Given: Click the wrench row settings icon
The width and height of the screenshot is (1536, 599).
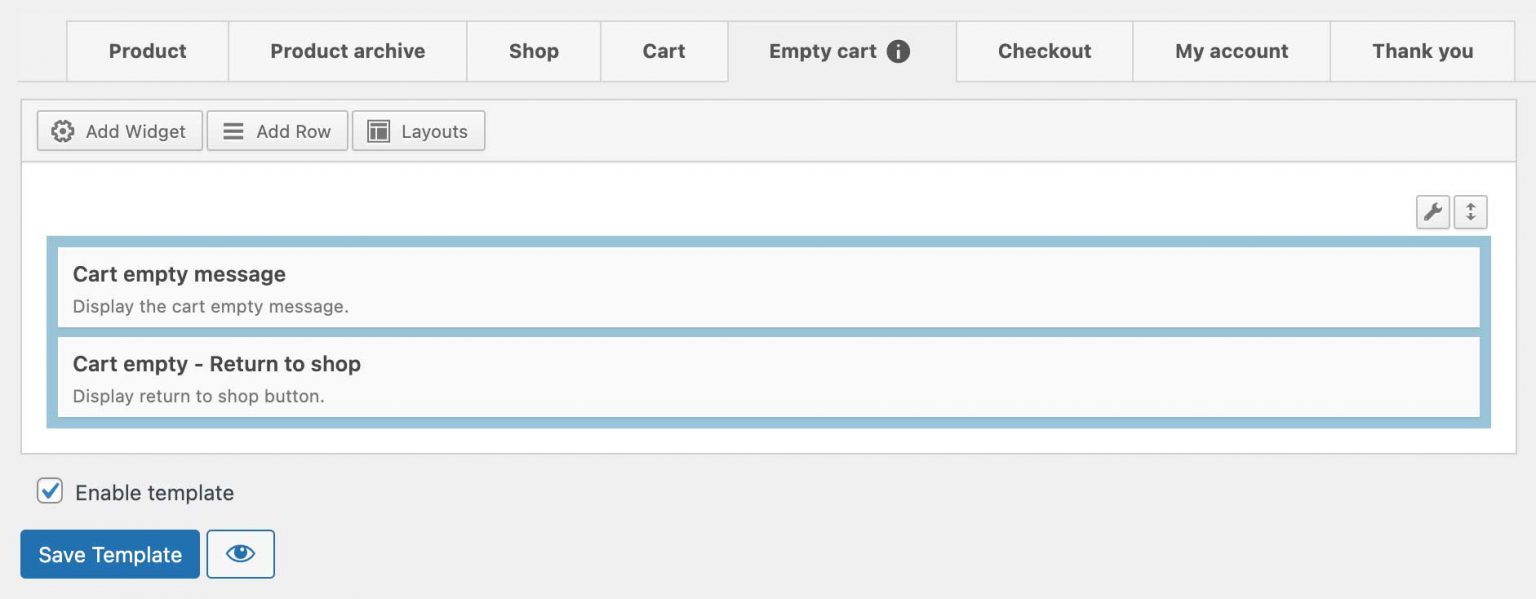Looking at the screenshot, I should 1433,212.
